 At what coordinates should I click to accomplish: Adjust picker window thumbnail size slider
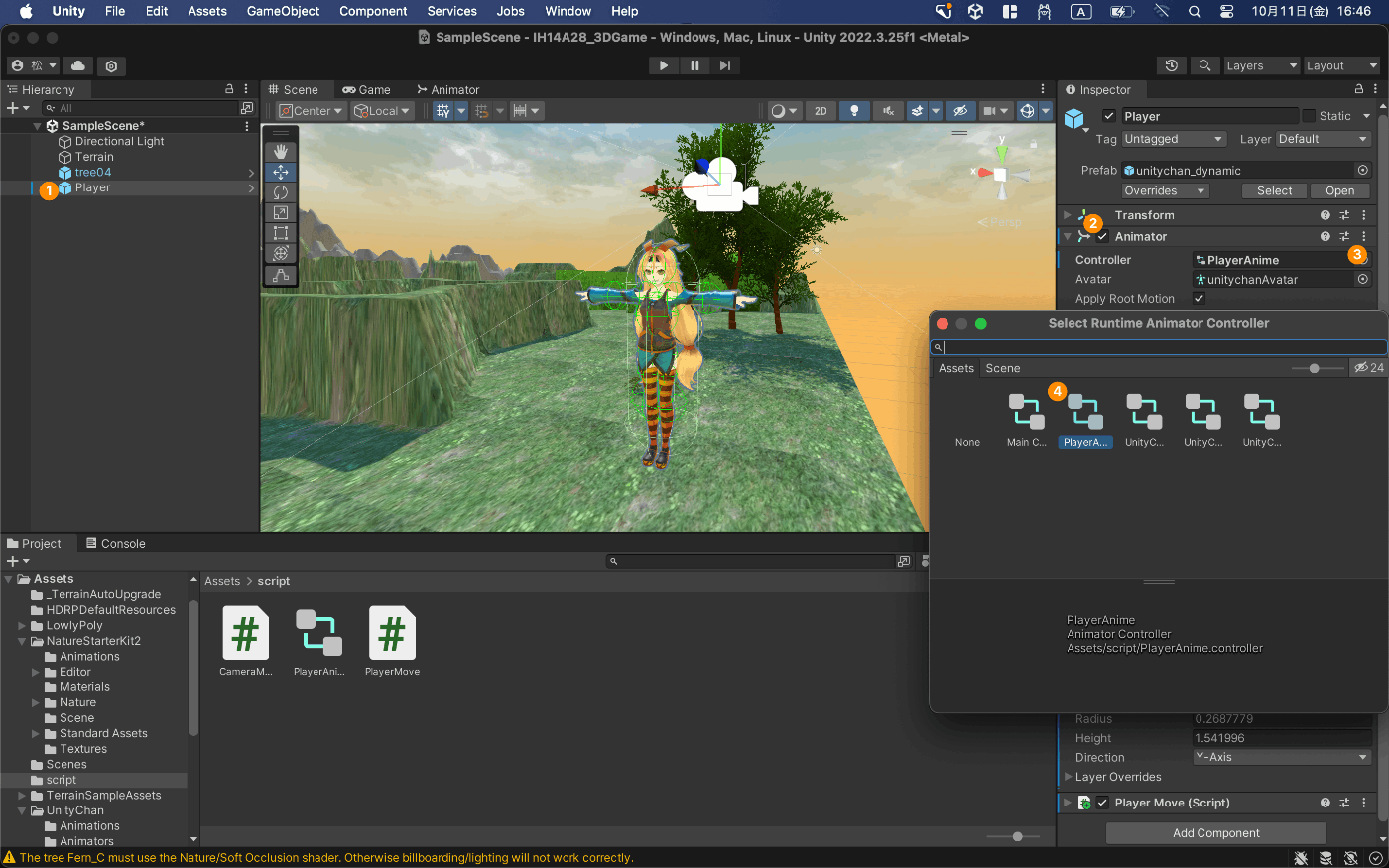click(x=1317, y=368)
